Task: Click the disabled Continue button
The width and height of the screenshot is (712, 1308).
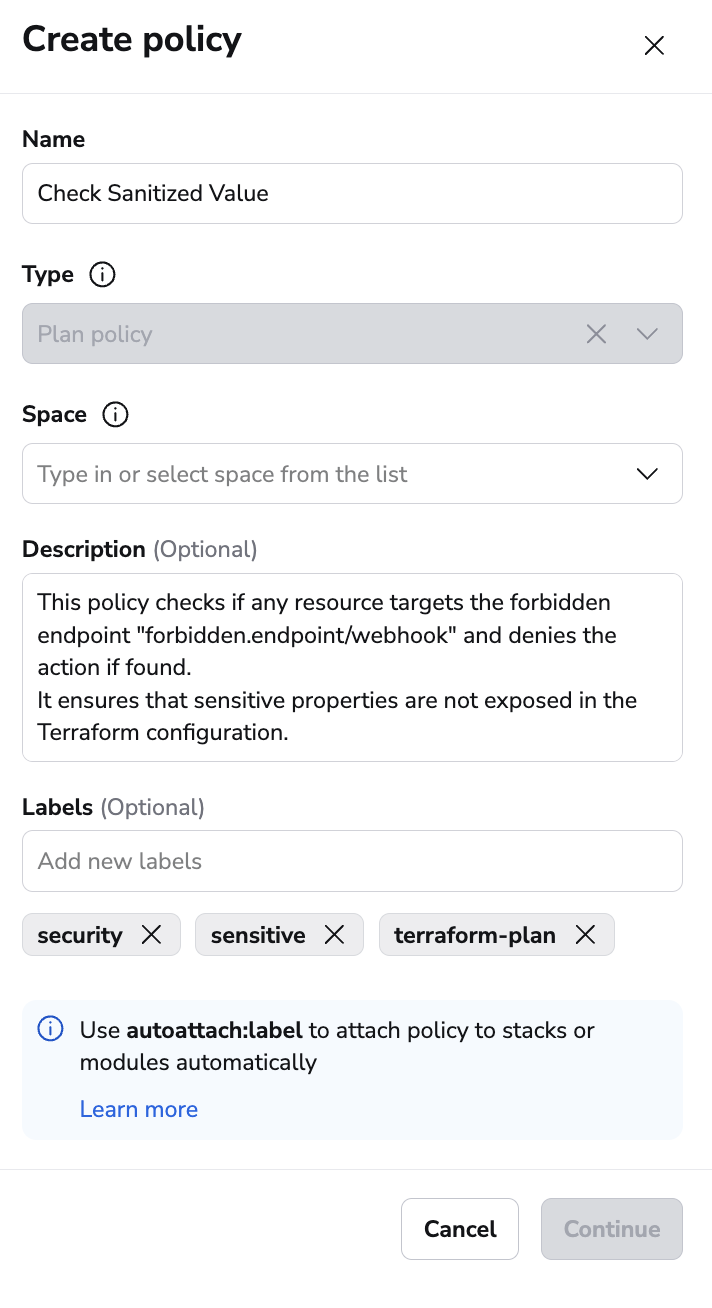Action: (x=611, y=1229)
